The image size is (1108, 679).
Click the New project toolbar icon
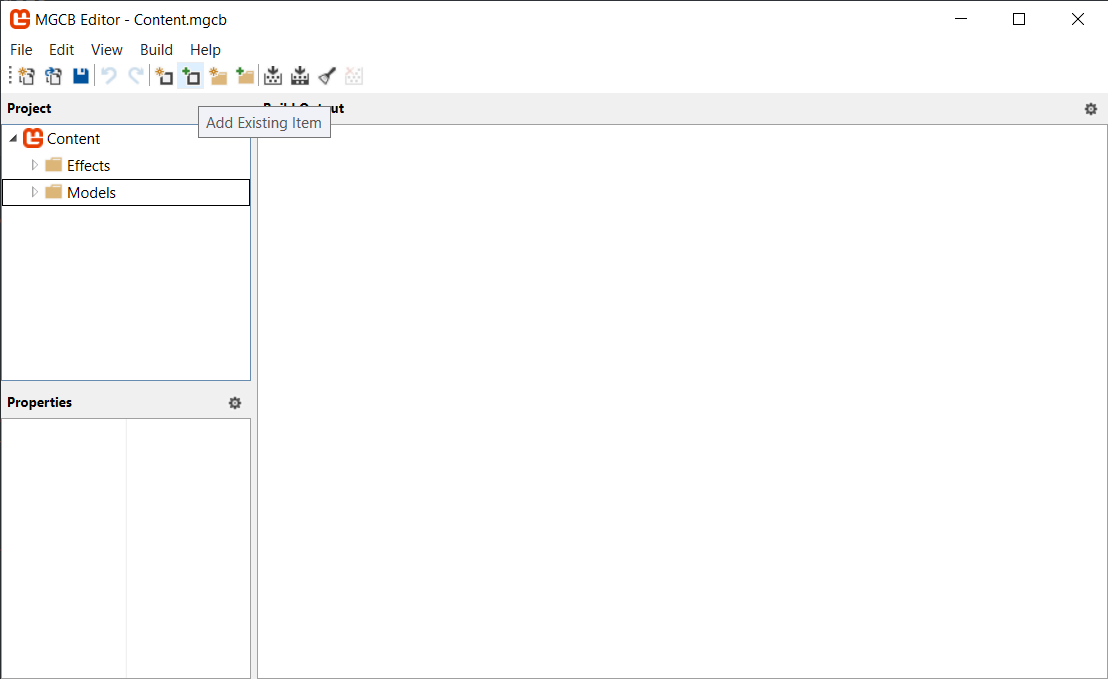click(x=27, y=76)
